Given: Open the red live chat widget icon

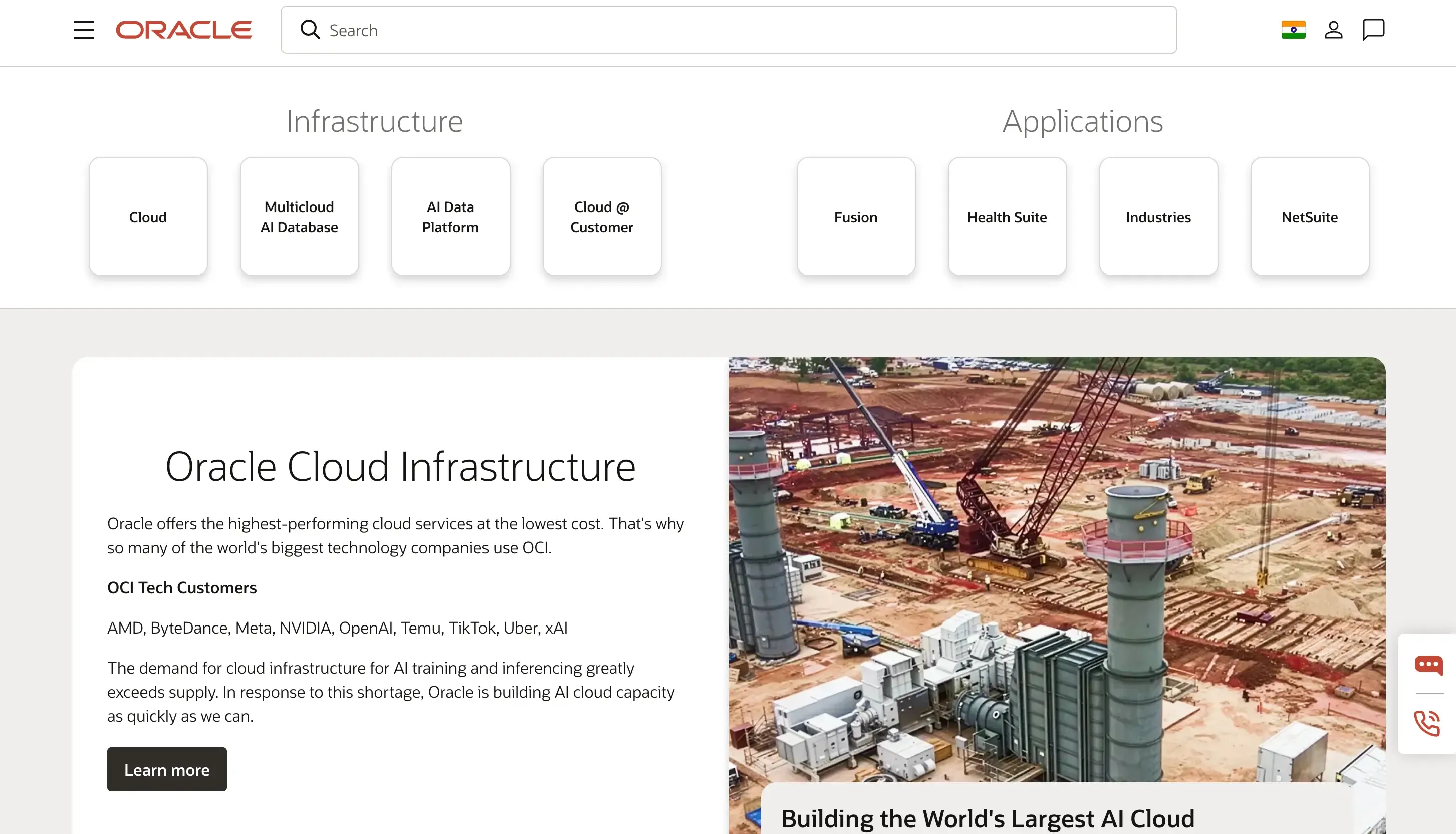Looking at the screenshot, I should click(1428, 665).
